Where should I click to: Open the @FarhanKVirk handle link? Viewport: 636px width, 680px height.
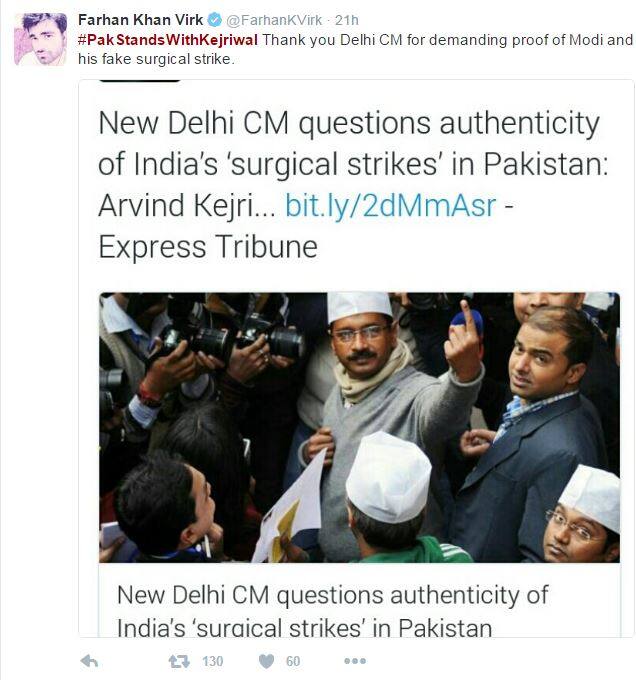(274, 20)
